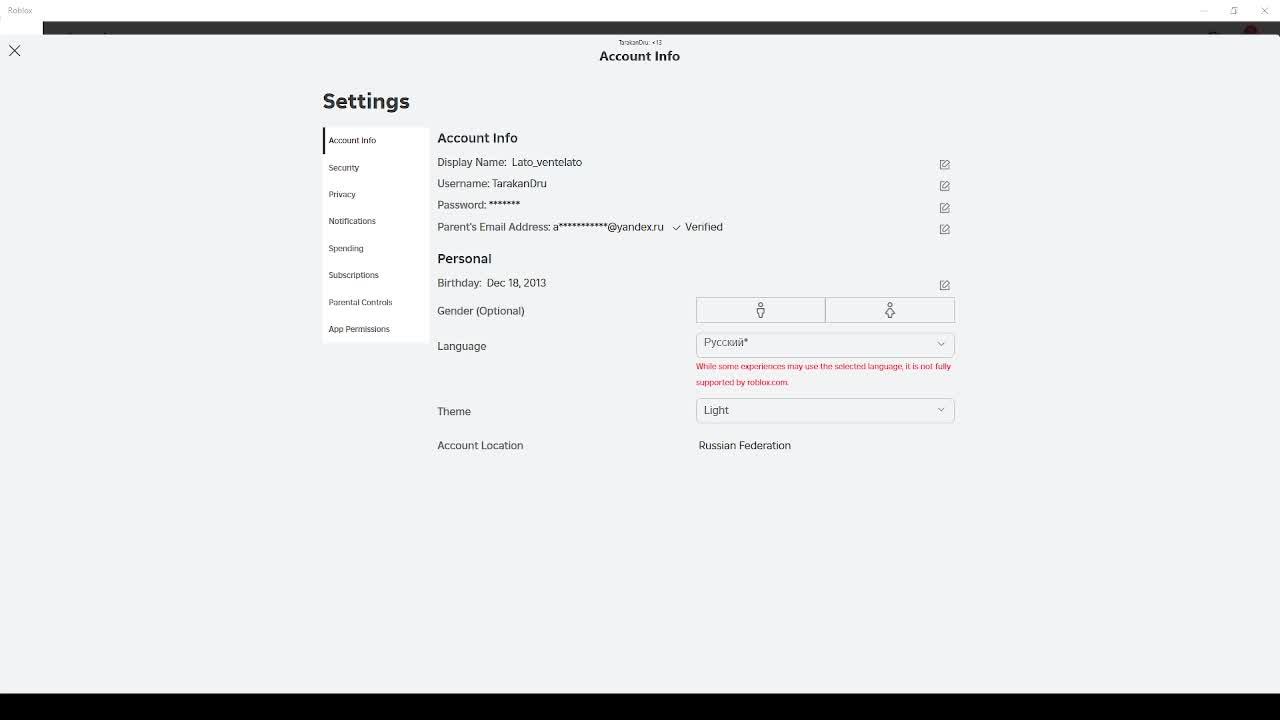Open the Theme dropdown set to Light
Image resolution: width=1280 pixels, height=720 pixels.
(825, 410)
